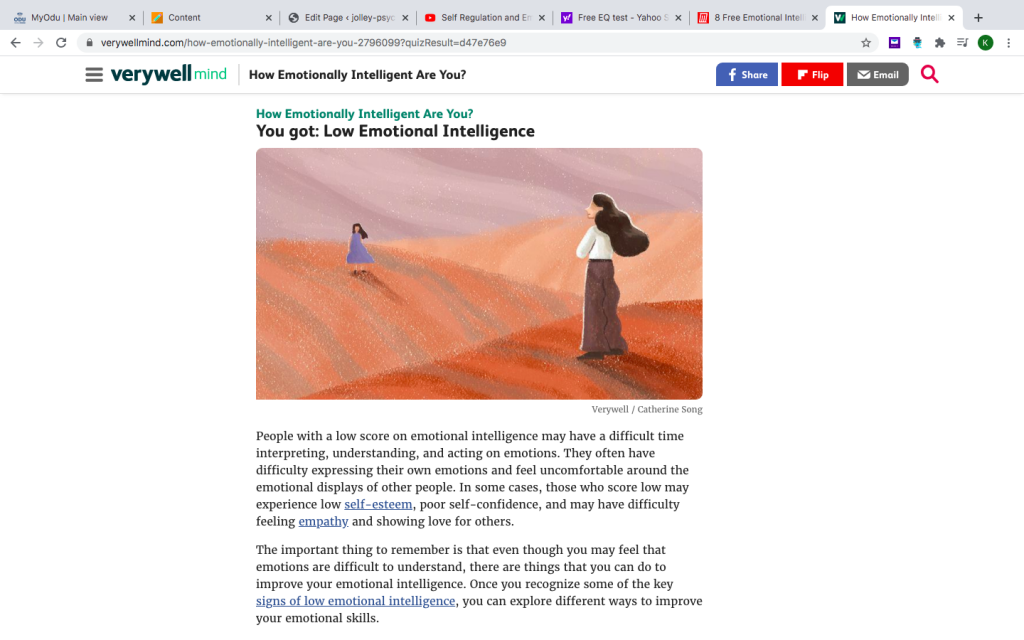Click the pink search magnifier icon
1024x640 pixels.
click(x=929, y=74)
